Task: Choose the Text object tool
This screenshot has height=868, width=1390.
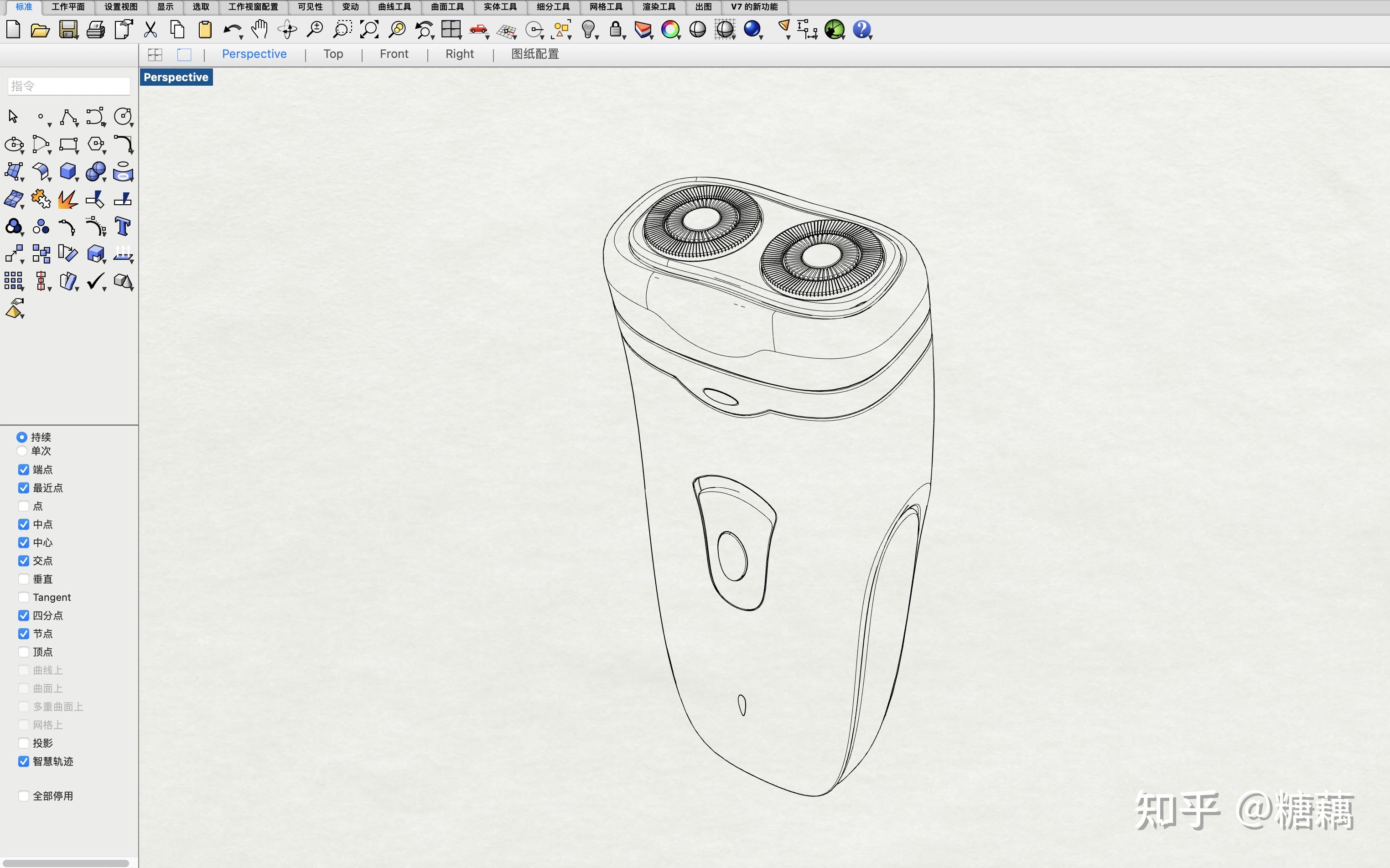Action: (x=122, y=226)
